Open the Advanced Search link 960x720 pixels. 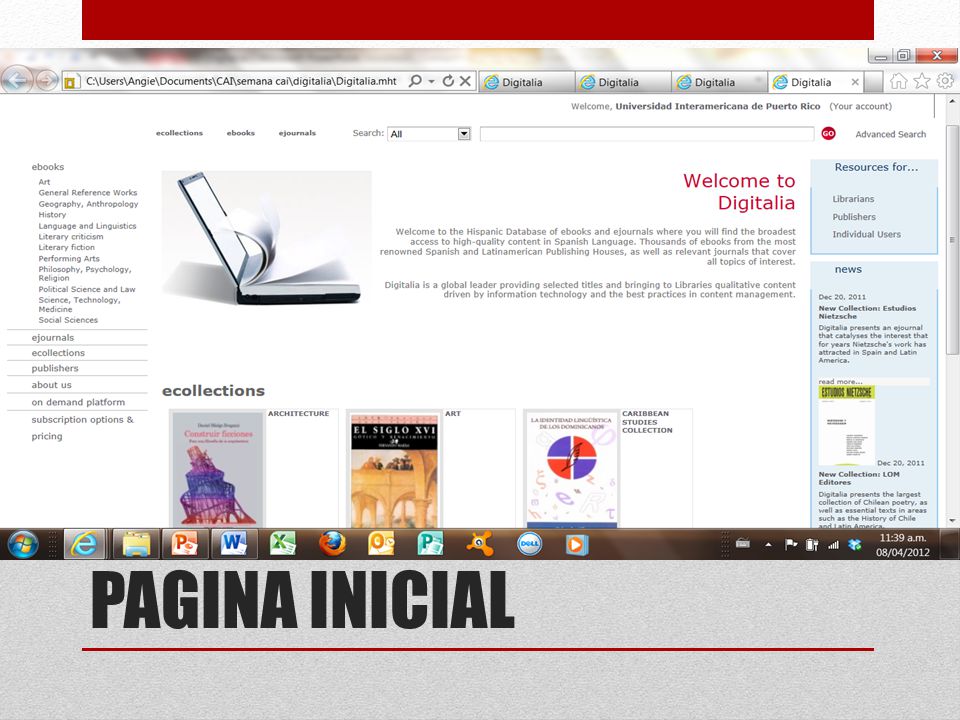[891, 134]
